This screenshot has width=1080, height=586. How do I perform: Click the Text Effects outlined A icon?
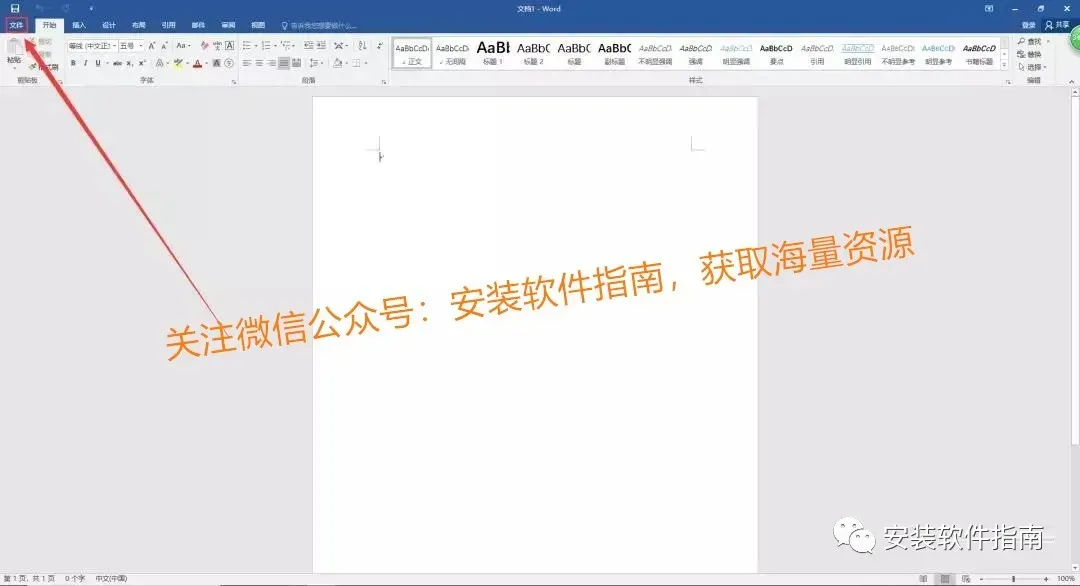[x=160, y=63]
